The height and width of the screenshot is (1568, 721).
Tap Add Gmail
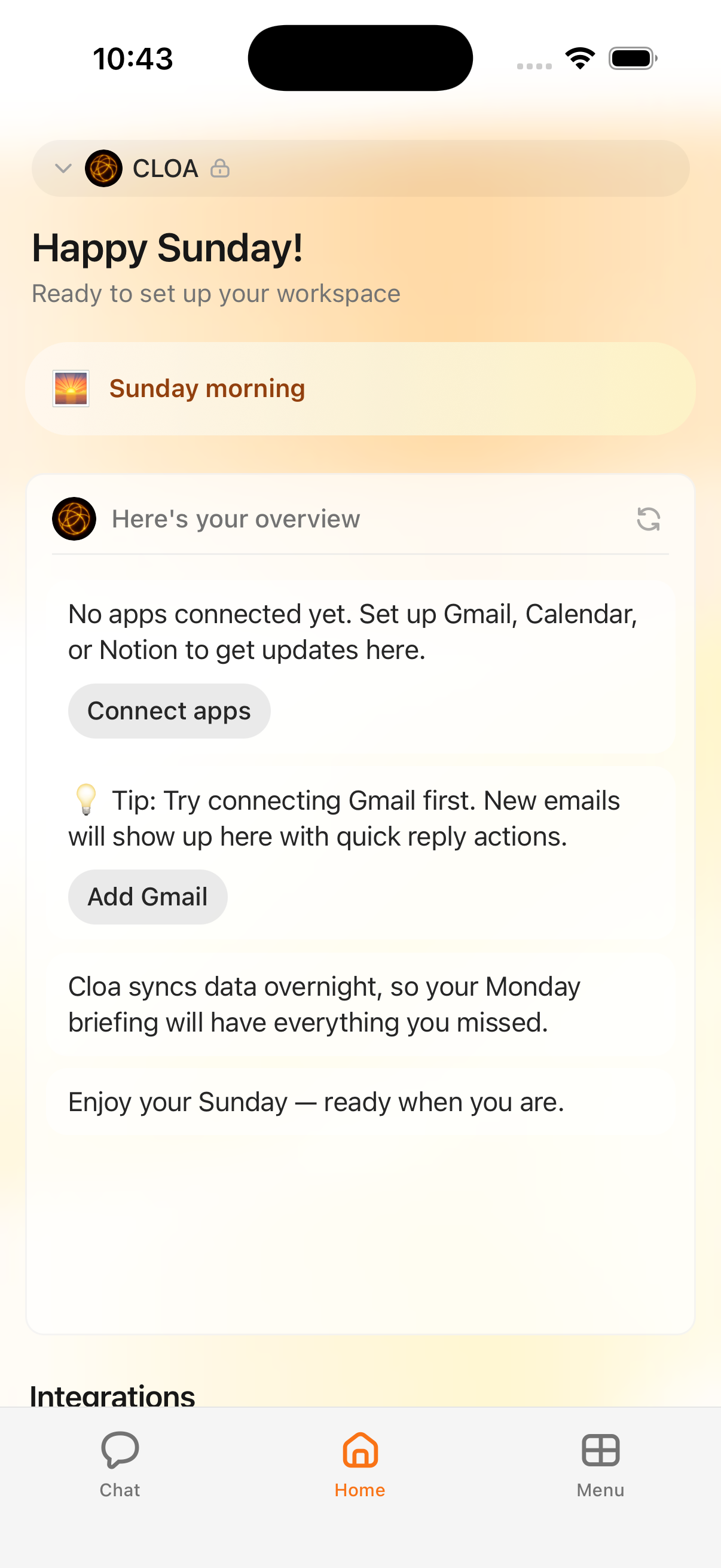(147, 896)
